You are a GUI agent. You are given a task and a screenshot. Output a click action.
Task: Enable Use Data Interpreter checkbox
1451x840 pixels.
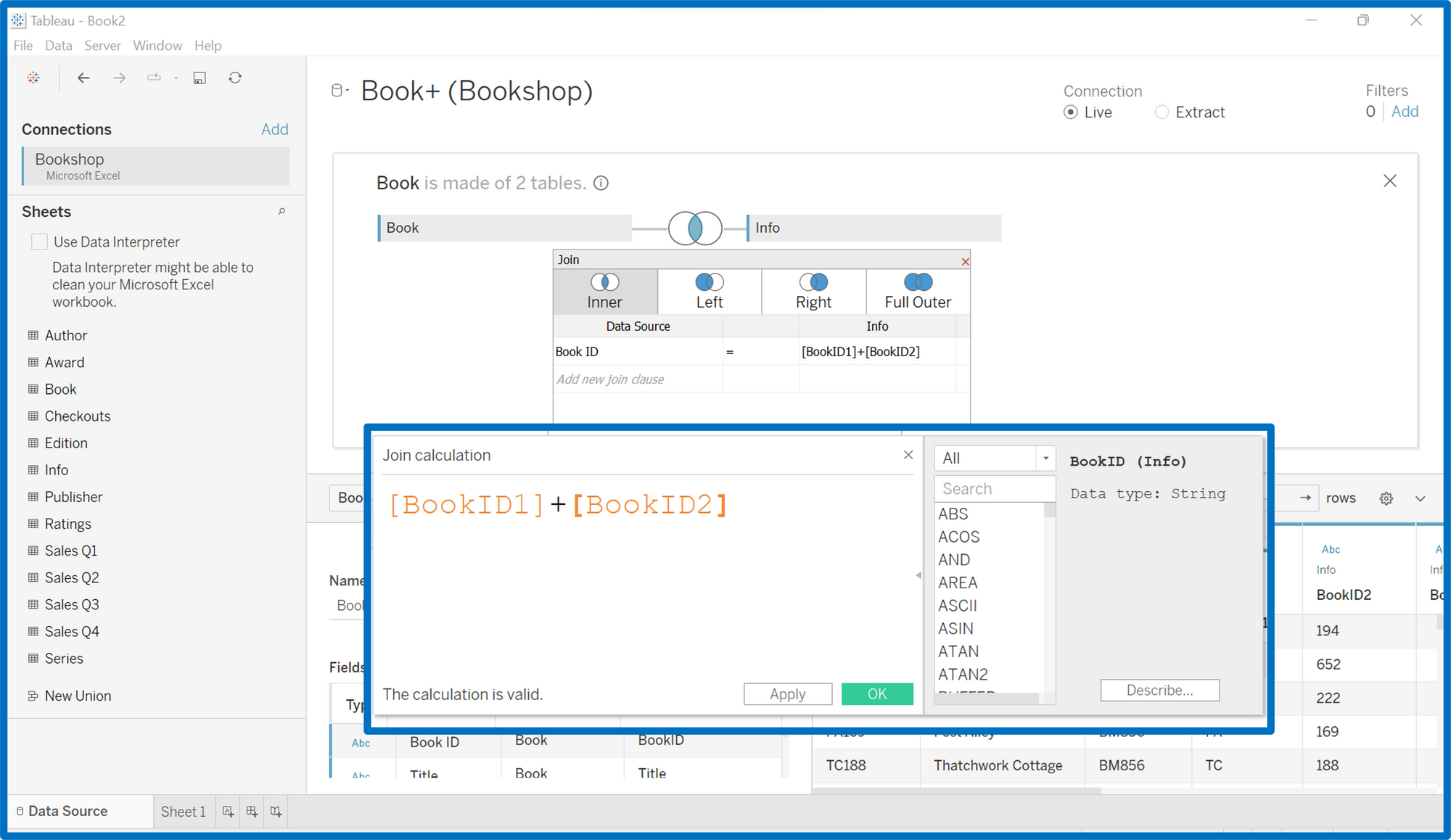click(40, 242)
